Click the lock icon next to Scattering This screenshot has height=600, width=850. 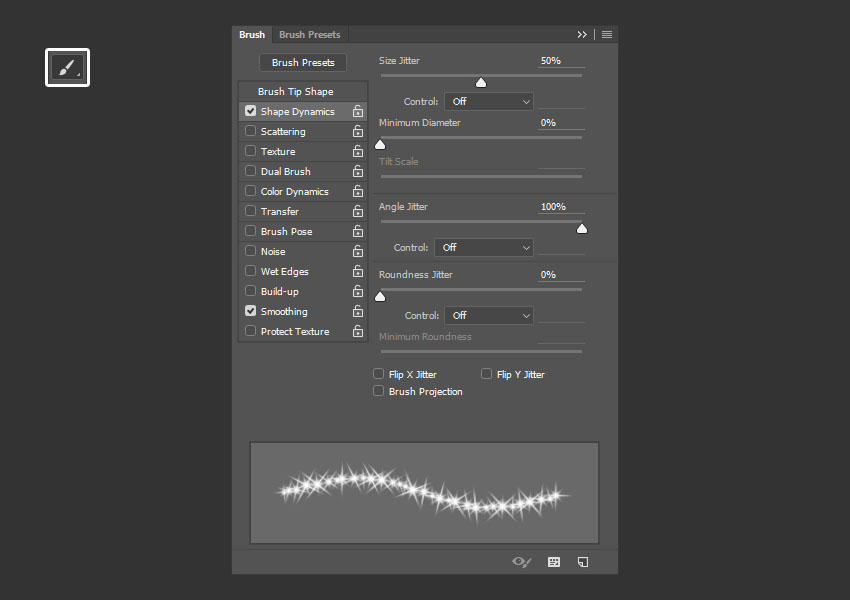[357, 132]
